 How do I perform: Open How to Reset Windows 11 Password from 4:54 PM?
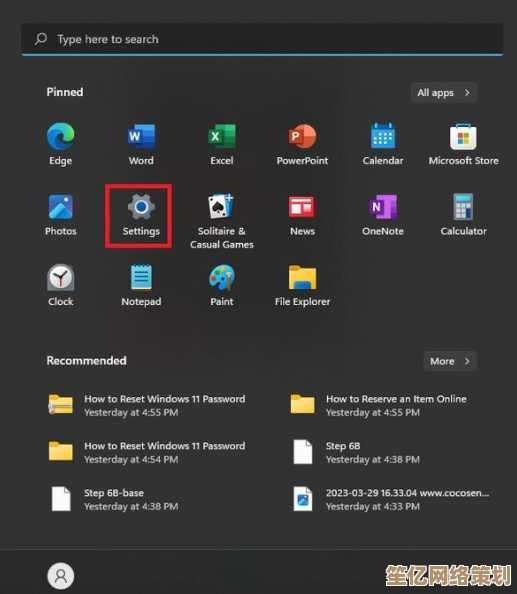coord(147,452)
